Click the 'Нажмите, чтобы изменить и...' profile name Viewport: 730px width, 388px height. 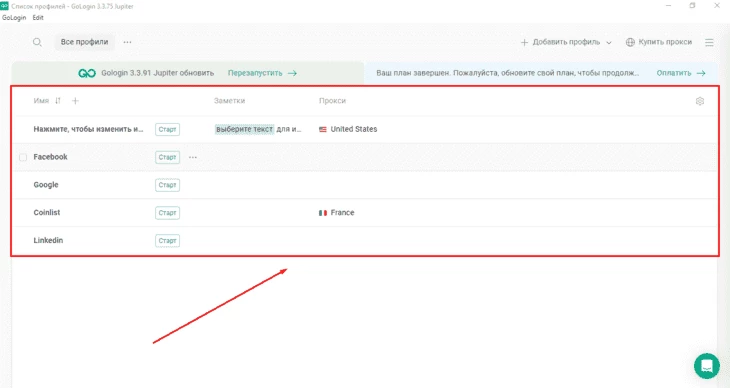[88, 129]
